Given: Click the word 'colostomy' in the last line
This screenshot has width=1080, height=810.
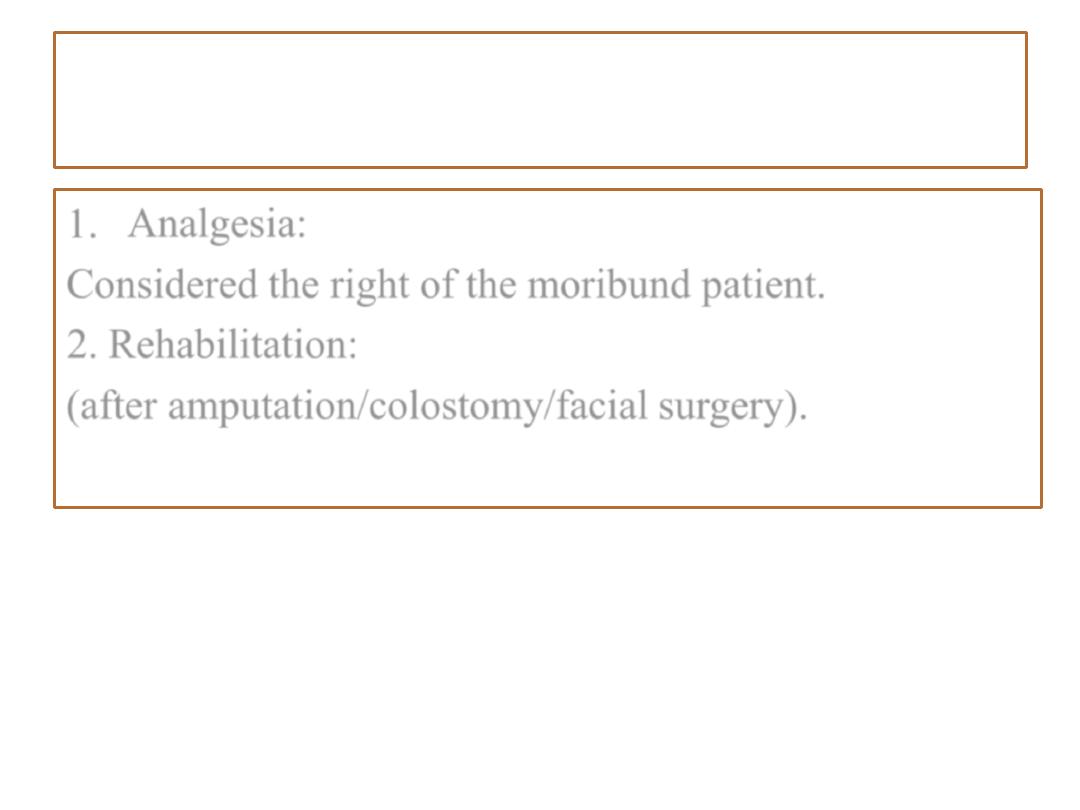Looking at the screenshot, I should 455,406.
